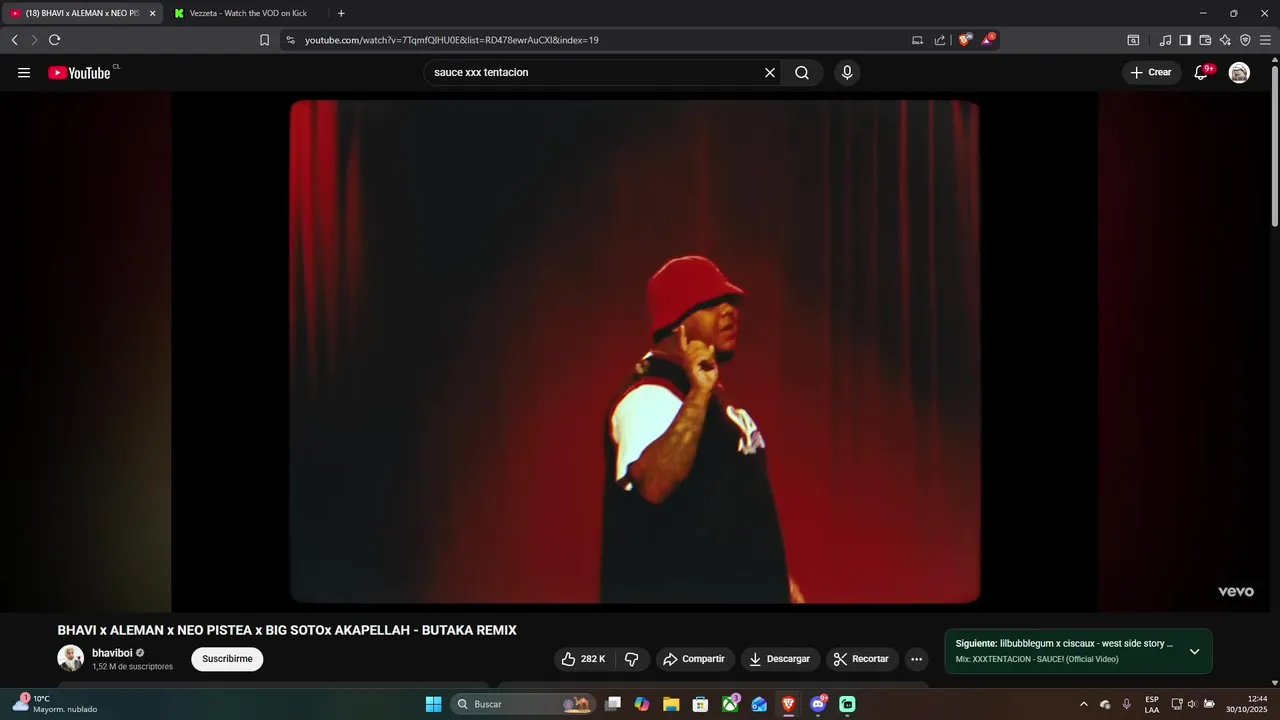Start voice search with microphone icon
Viewport: 1280px width, 720px height.
click(x=847, y=72)
